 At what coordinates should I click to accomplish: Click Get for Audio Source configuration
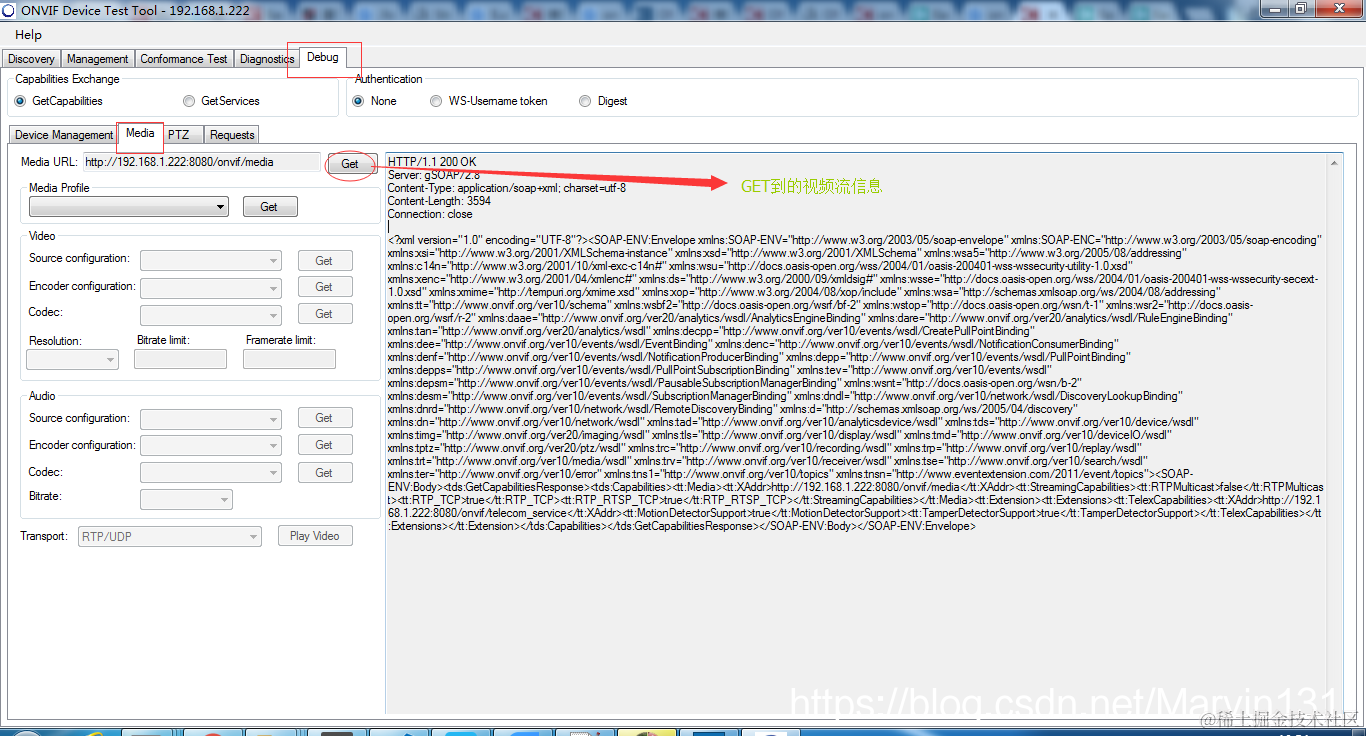[324, 418]
